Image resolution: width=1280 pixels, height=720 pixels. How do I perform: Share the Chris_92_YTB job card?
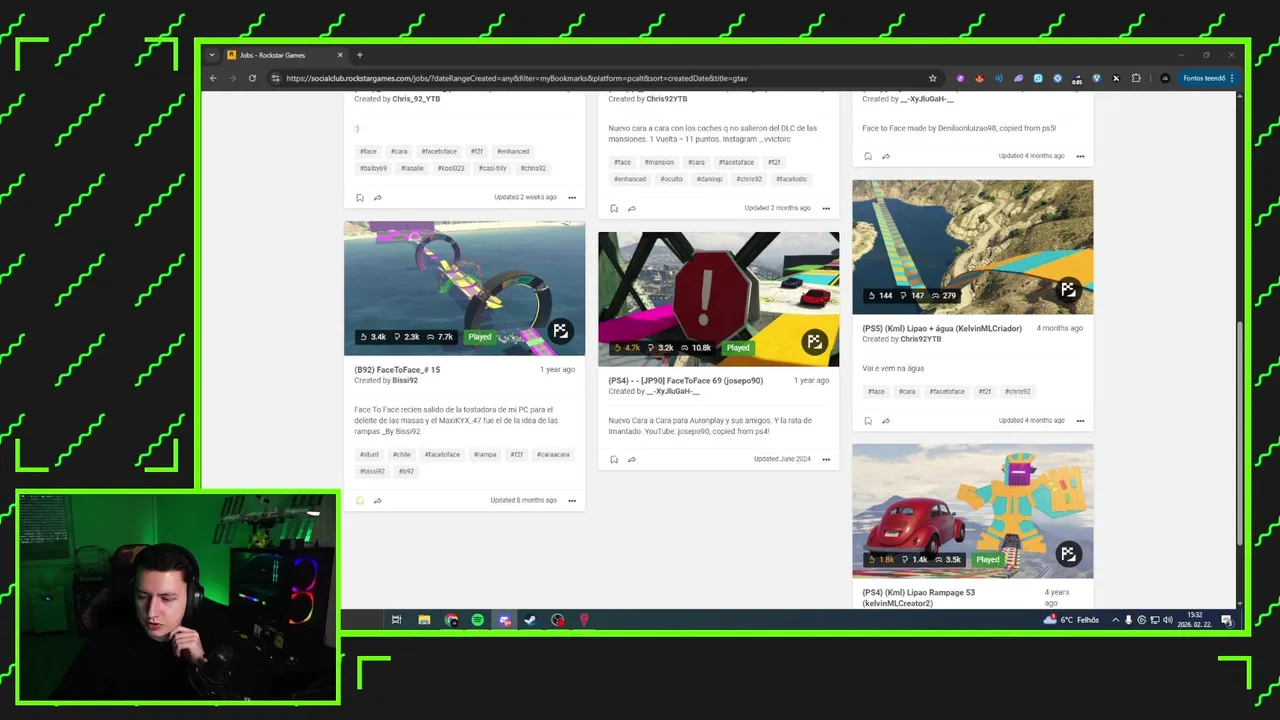(378, 197)
